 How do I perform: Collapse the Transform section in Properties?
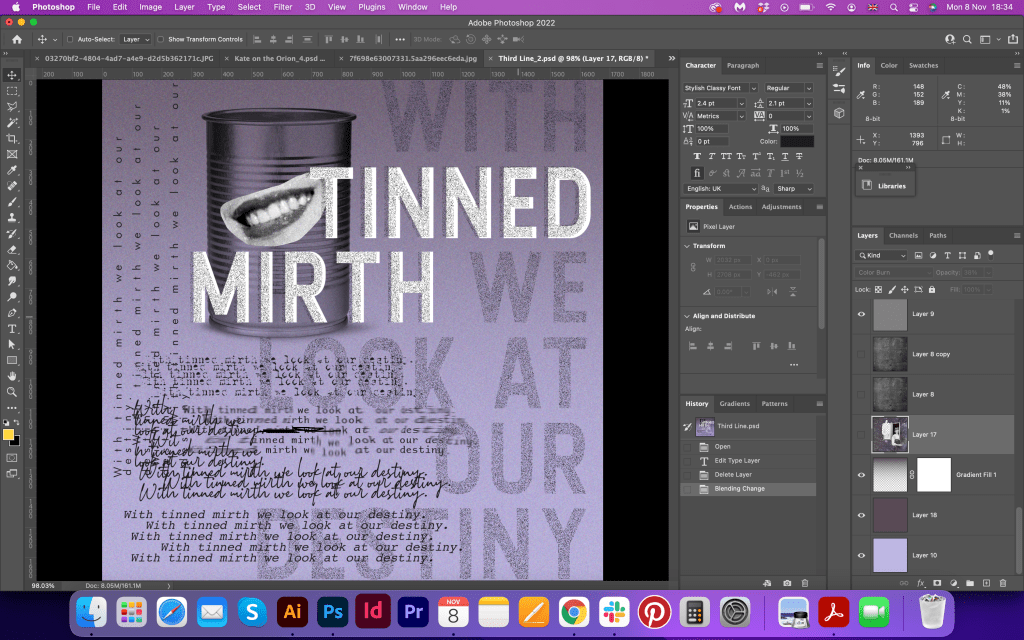688,245
